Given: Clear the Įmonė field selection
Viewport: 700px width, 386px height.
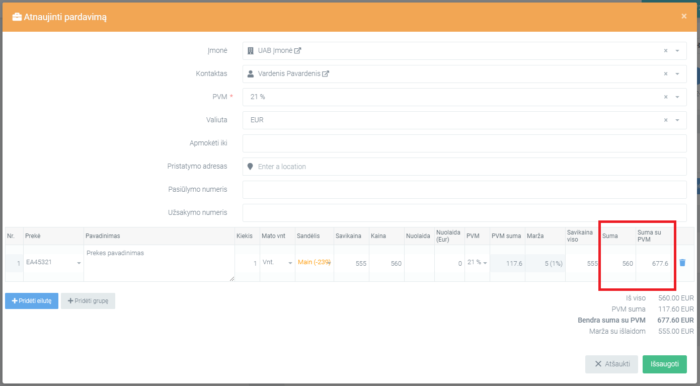Looking at the screenshot, I should point(666,51).
